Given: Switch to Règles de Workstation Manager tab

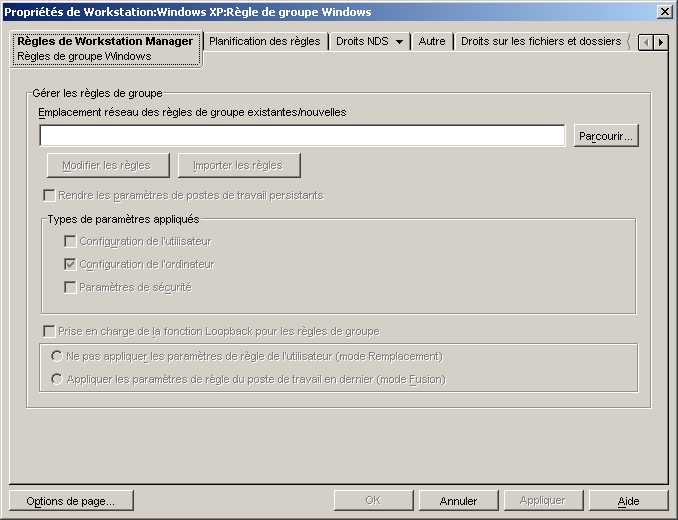Looking at the screenshot, I should (x=106, y=48).
